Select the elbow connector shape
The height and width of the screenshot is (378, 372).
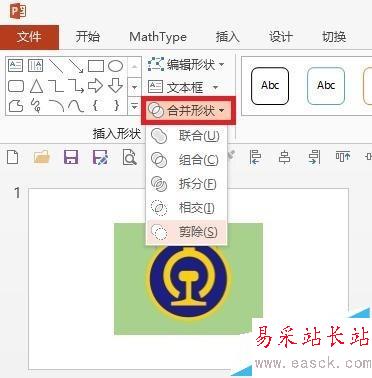(56, 86)
